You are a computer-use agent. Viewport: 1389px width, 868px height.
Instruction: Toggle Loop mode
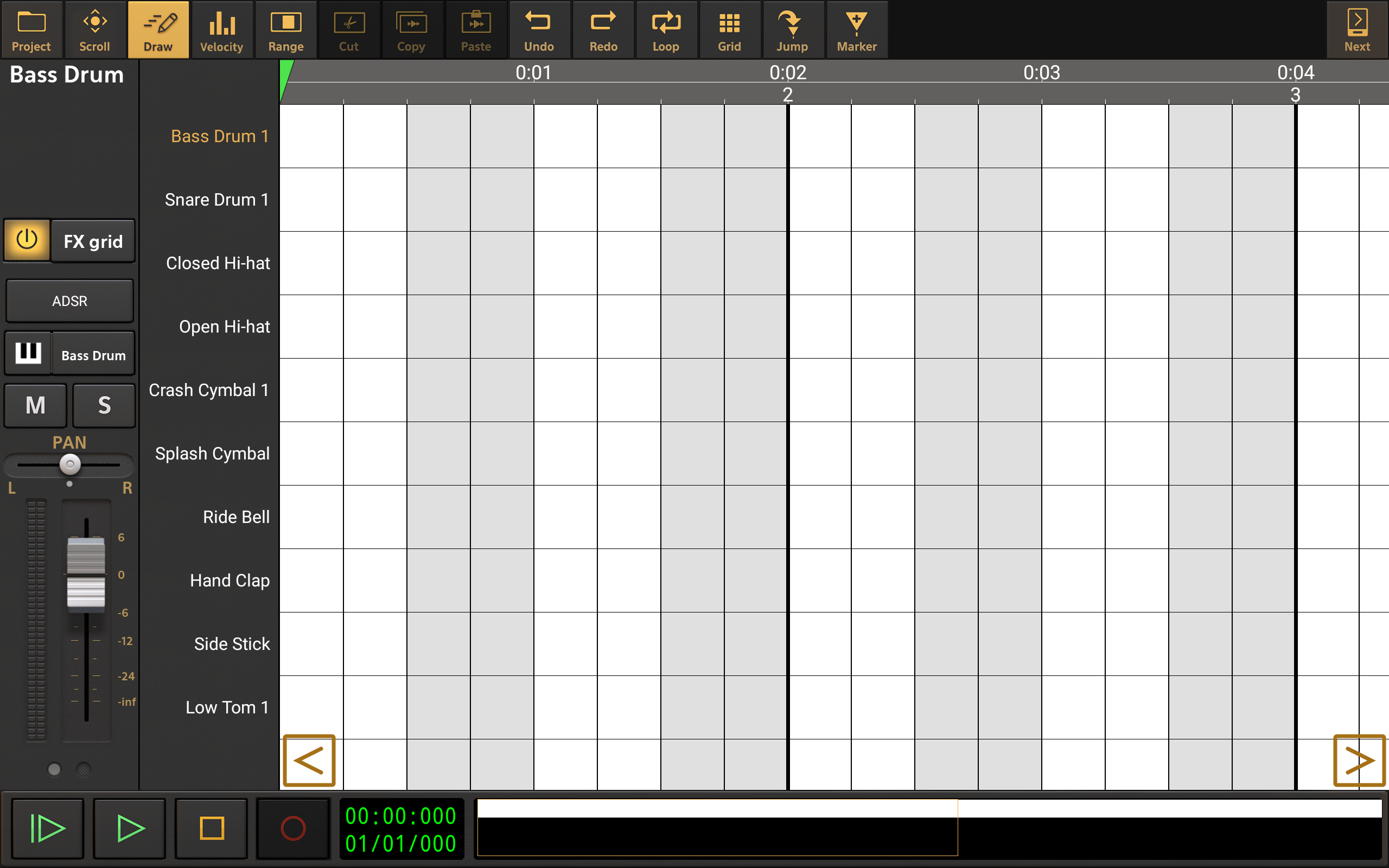(666, 30)
